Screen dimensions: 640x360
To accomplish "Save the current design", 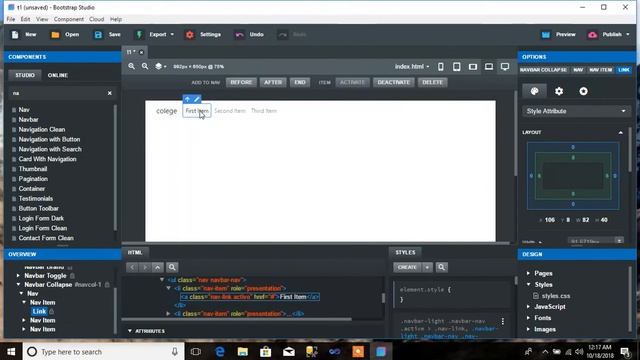I will pos(107,35).
